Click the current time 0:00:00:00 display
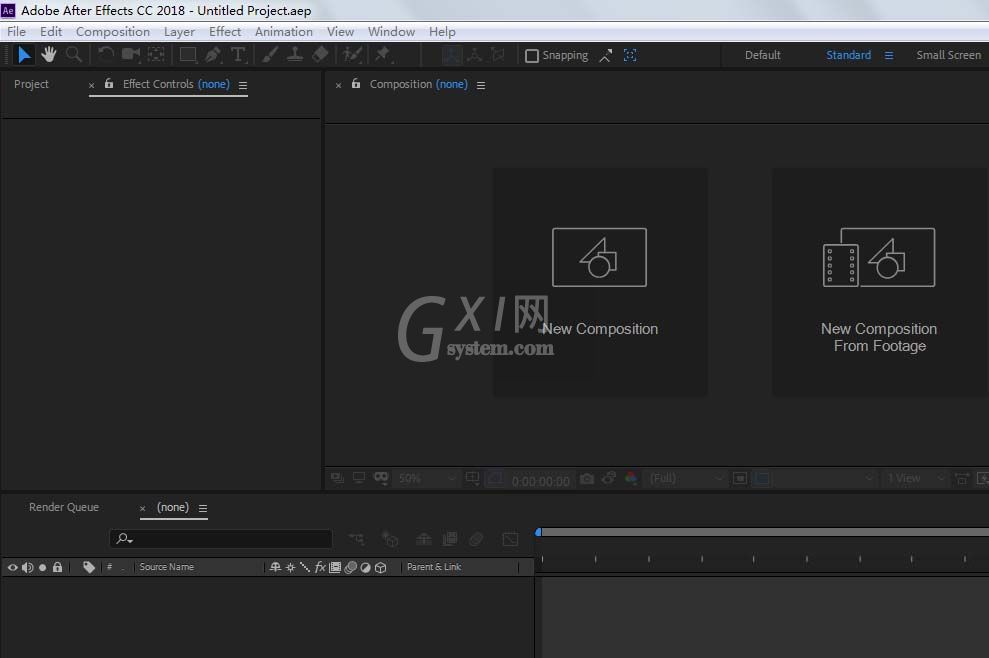989x658 pixels. pos(541,481)
